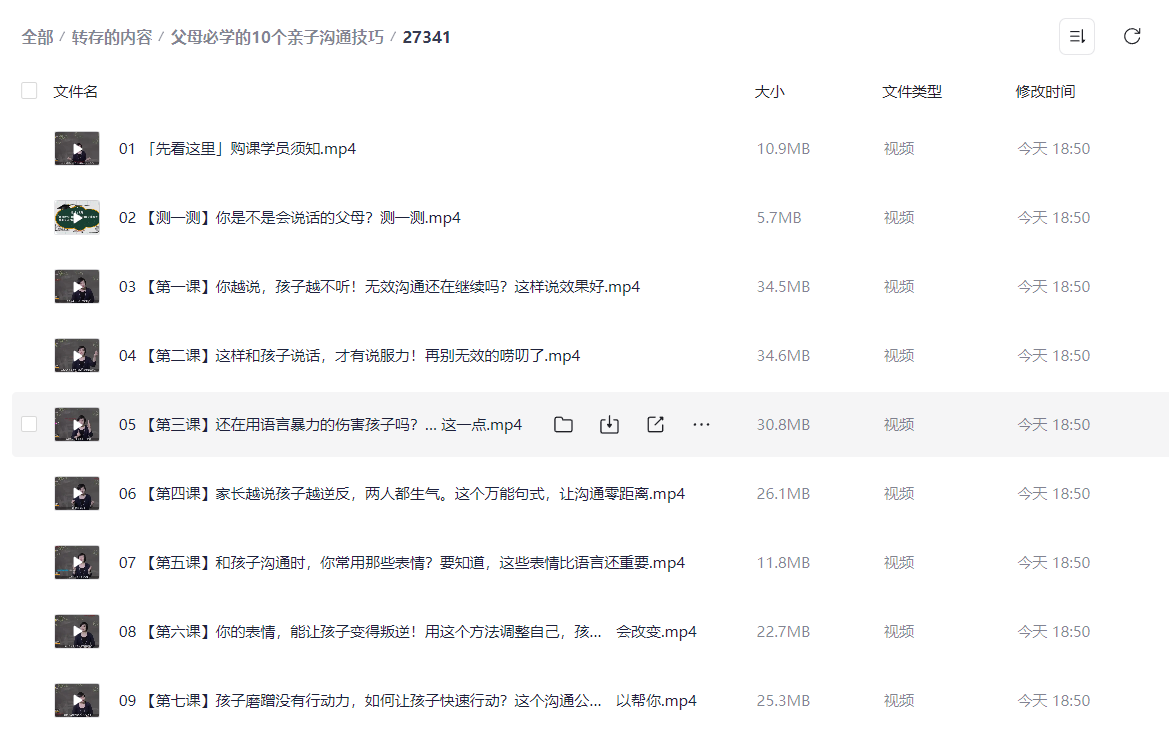Screen dimensions: 1169x734
Task: Download the 第三课 video
Action: tap(609, 424)
